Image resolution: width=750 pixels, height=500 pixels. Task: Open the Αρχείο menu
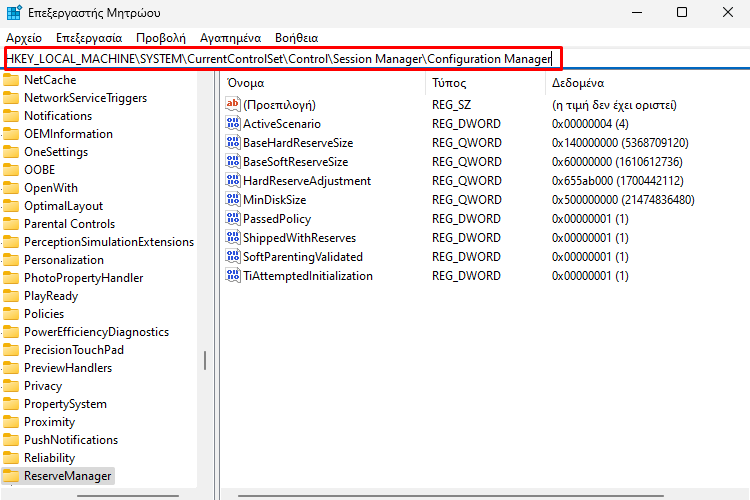click(24, 38)
